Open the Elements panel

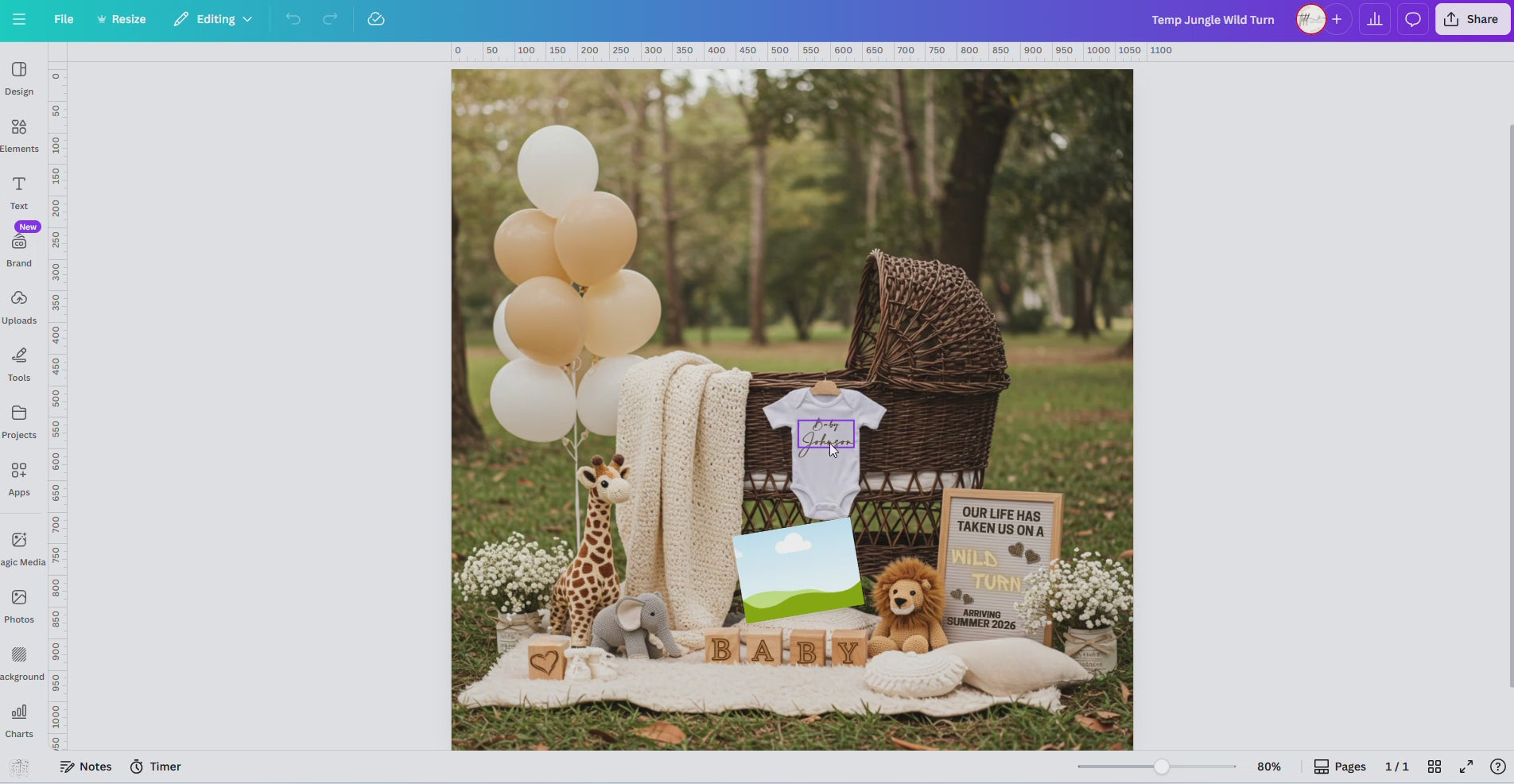click(18, 135)
